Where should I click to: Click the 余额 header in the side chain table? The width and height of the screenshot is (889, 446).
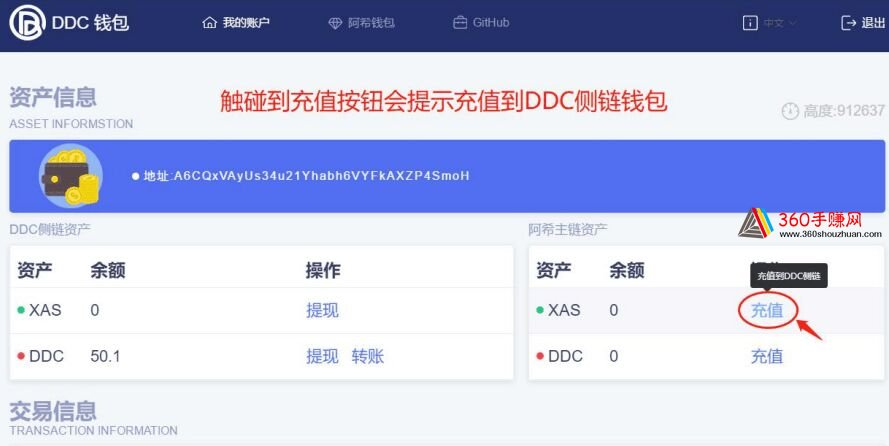(x=108, y=270)
